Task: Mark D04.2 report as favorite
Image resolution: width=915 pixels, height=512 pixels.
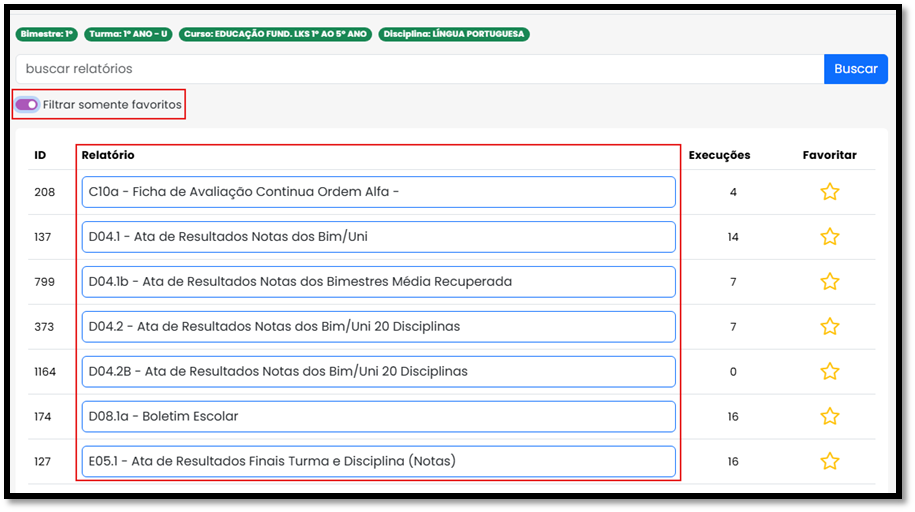Action: [829, 326]
